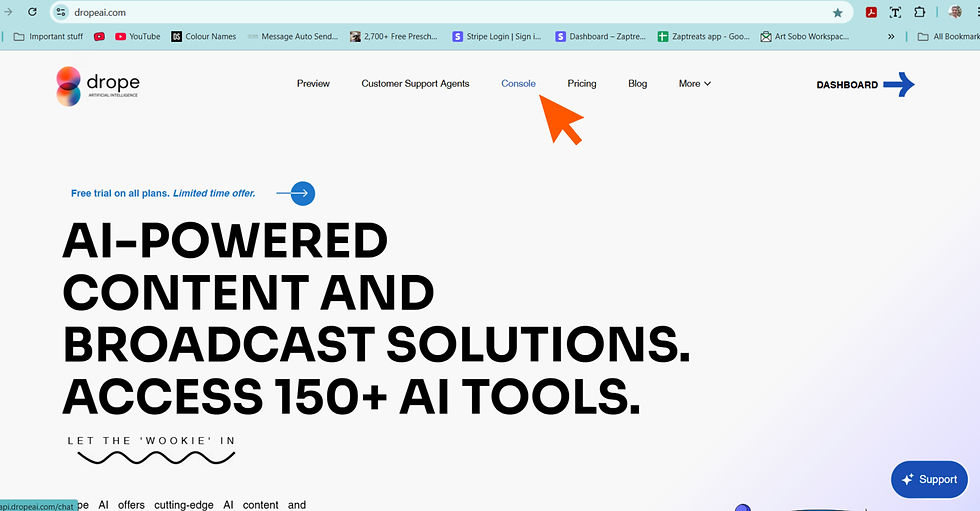Click the forward navigation arrow

point(8,12)
